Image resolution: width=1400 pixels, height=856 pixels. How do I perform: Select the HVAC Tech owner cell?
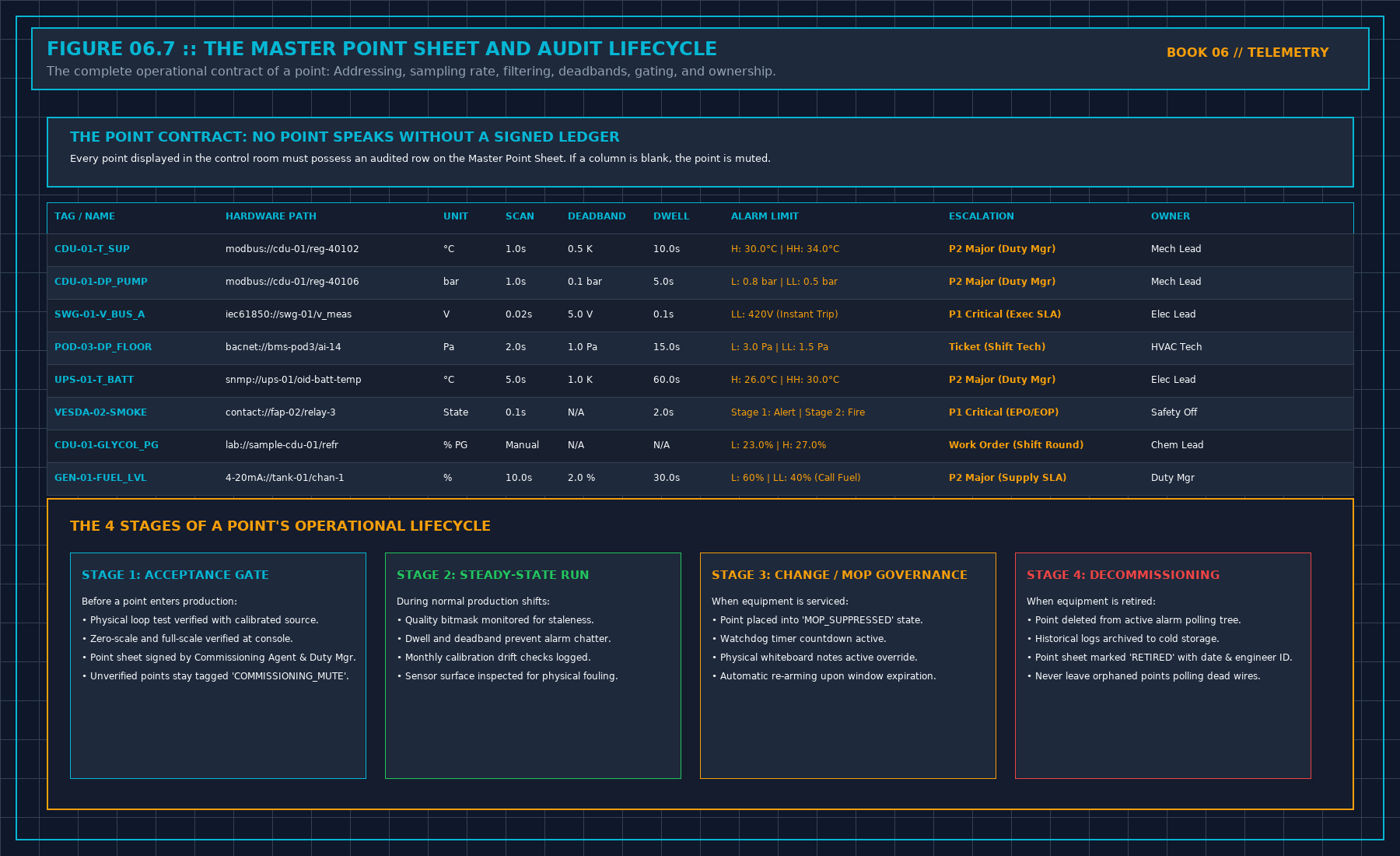[1176, 347]
